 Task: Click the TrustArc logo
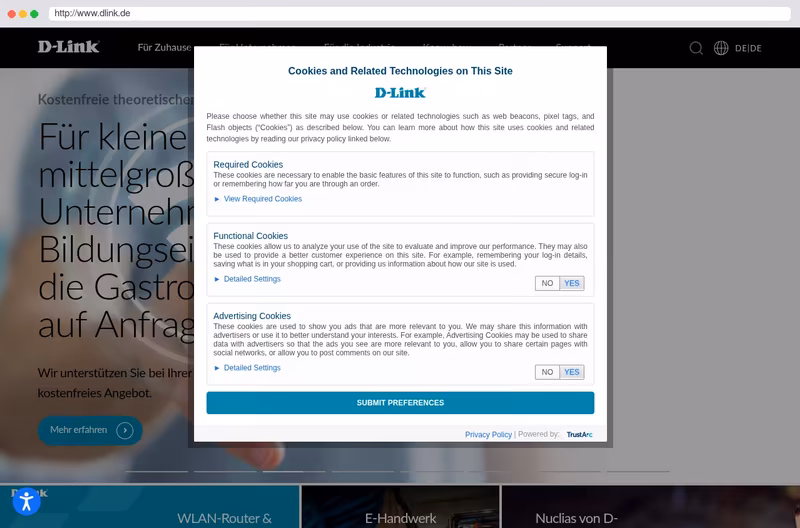(580, 435)
